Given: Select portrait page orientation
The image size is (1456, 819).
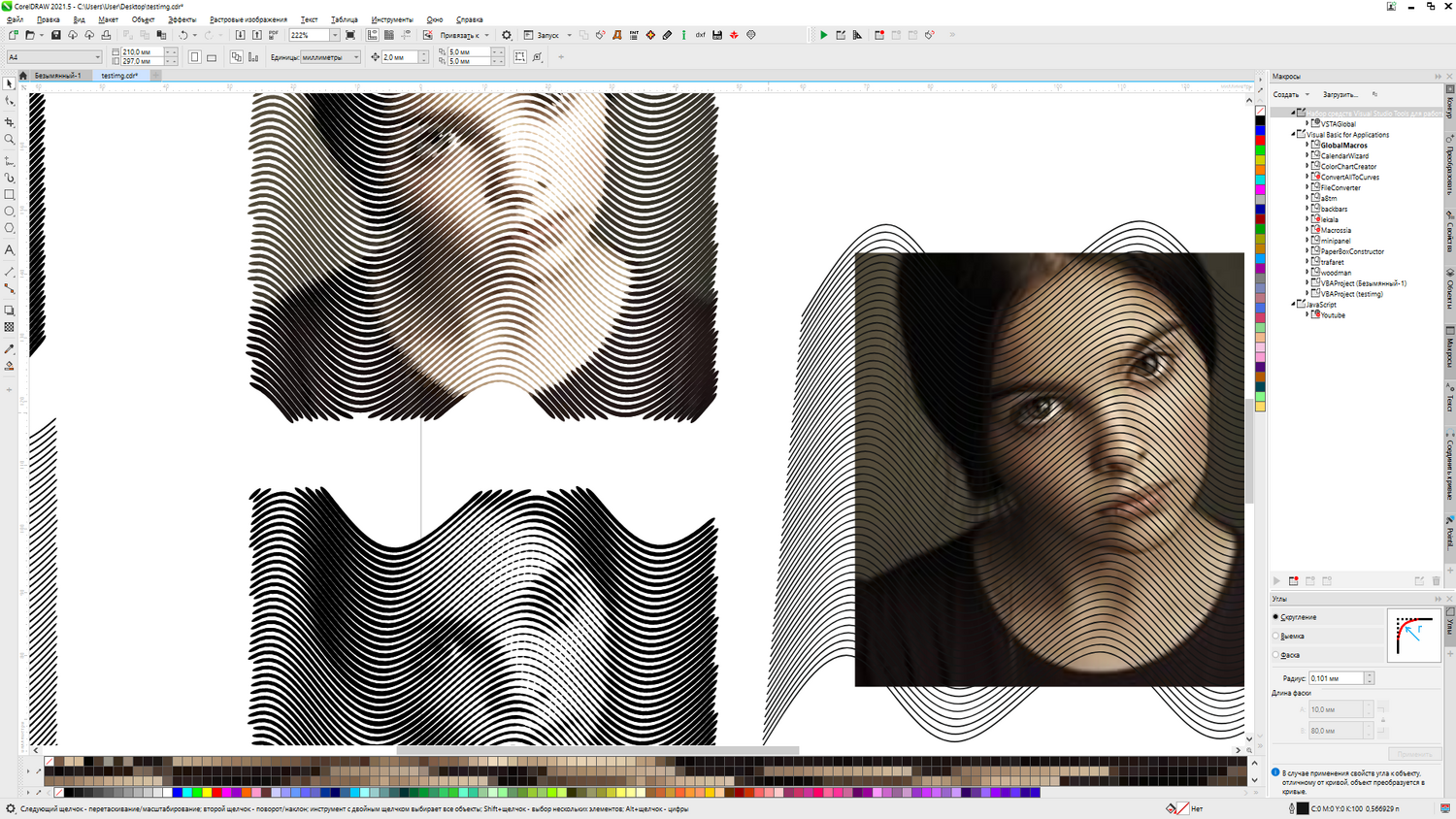Looking at the screenshot, I should (195, 57).
